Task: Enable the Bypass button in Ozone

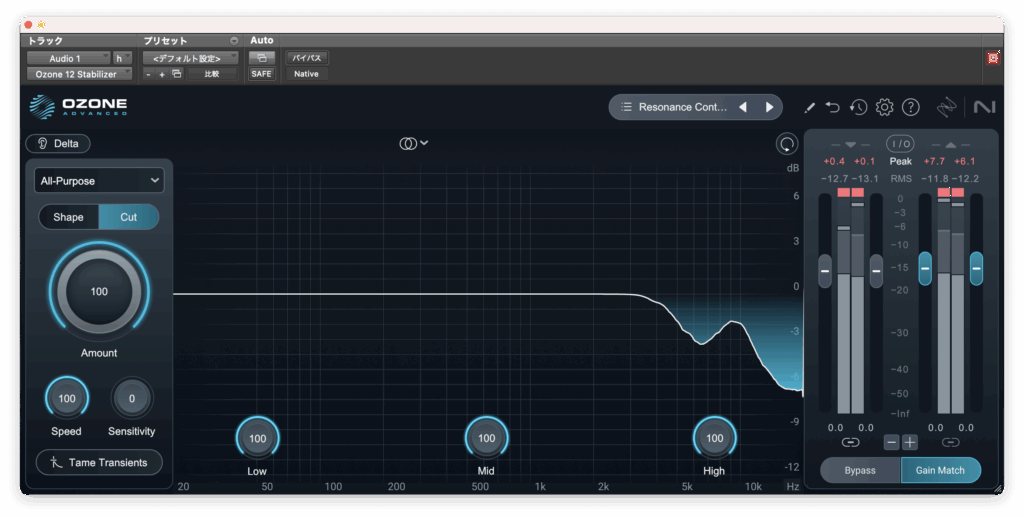Action: coord(859,470)
